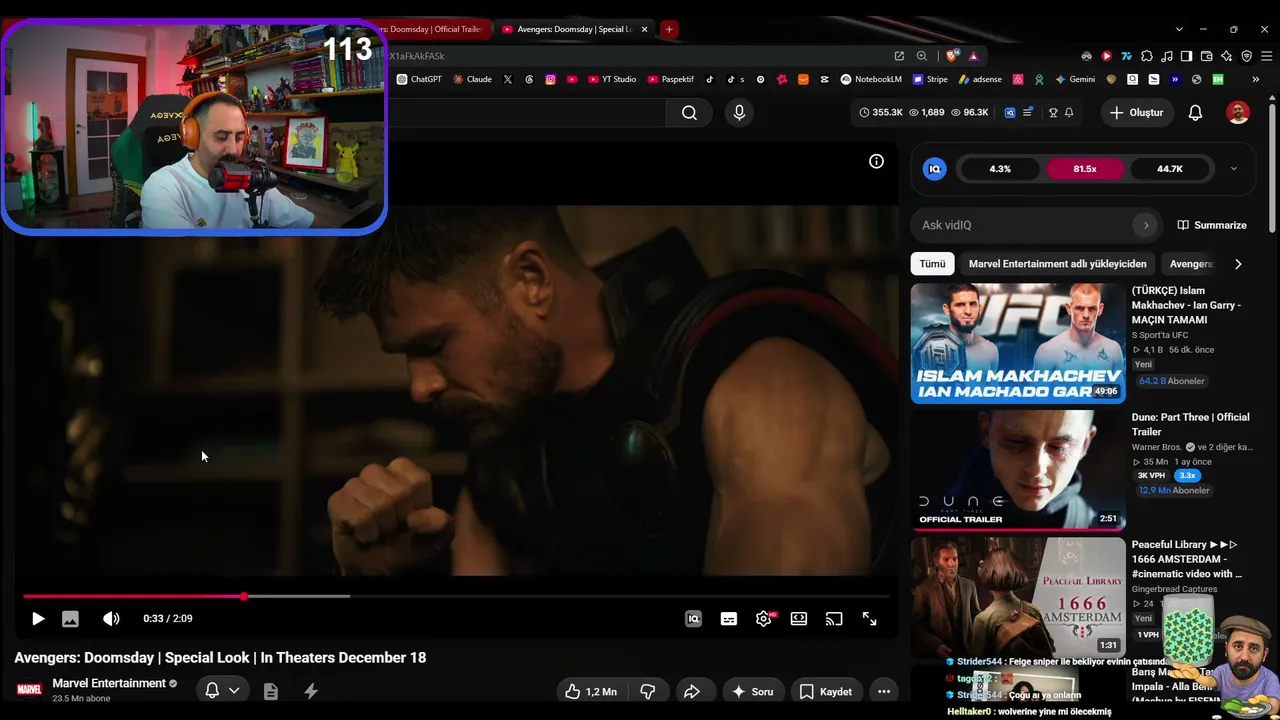The image size is (1280, 720).
Task: Open the Claude bookmark
Action: tap(472, 79)
